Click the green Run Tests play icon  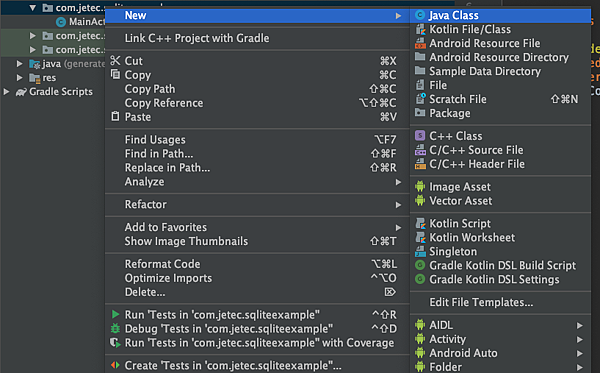tap(115, 314)
